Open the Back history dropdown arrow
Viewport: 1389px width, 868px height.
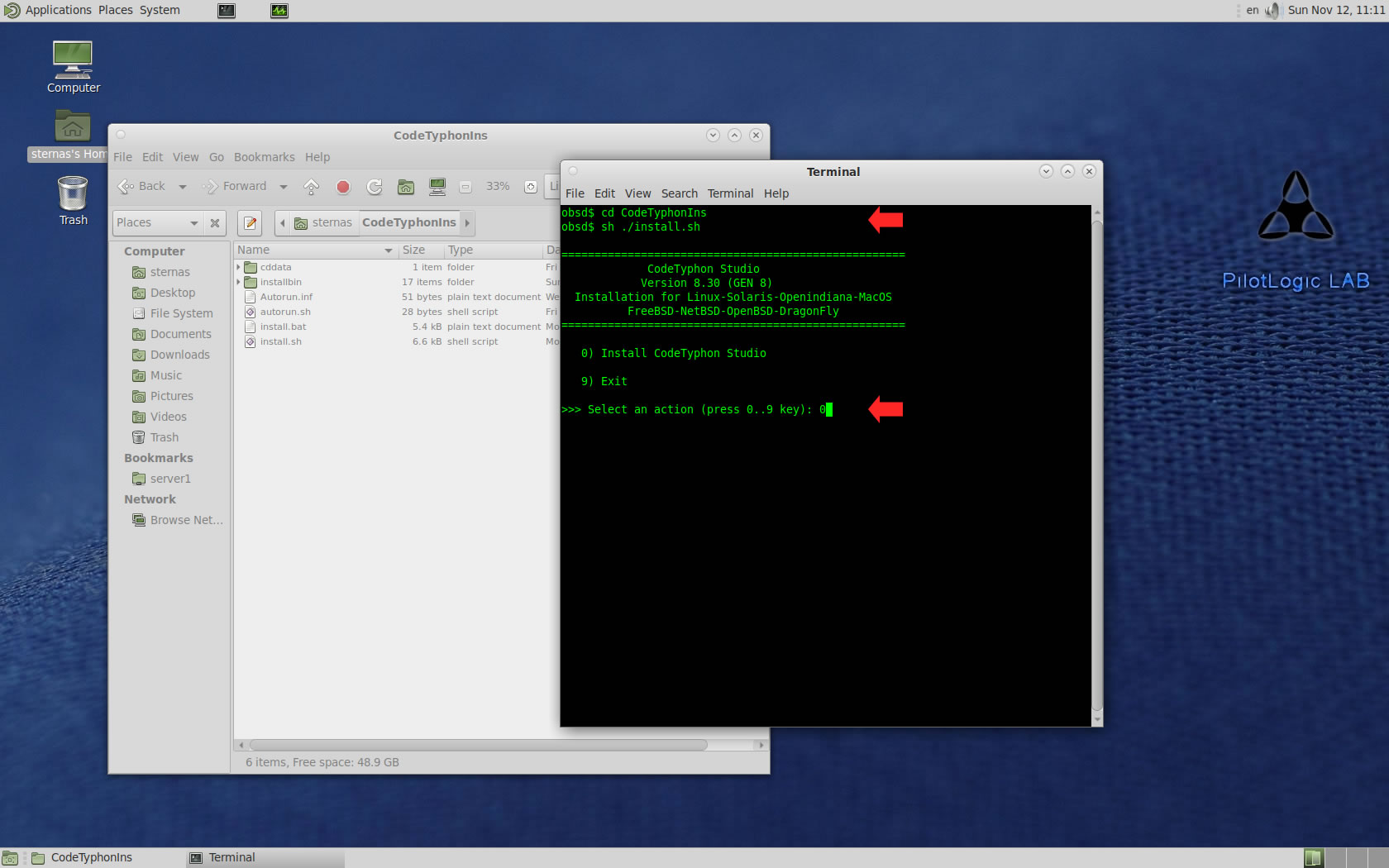point(183,187)
